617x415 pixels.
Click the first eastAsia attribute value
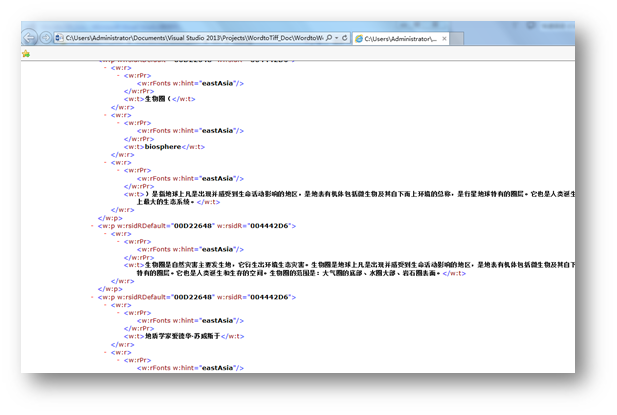(217, 83)
